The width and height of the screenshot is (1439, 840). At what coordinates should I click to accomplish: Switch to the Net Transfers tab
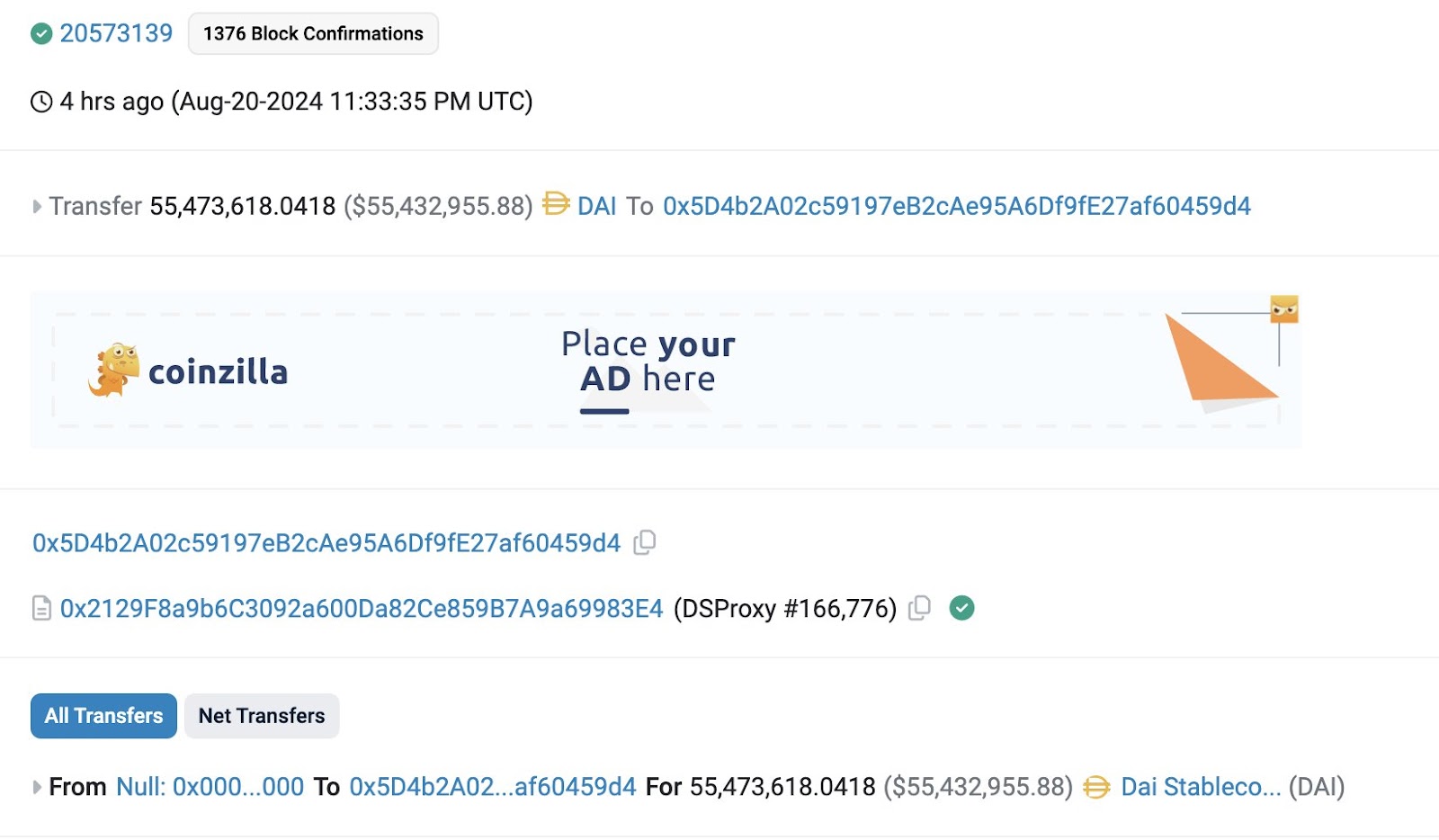click(262, 716)
